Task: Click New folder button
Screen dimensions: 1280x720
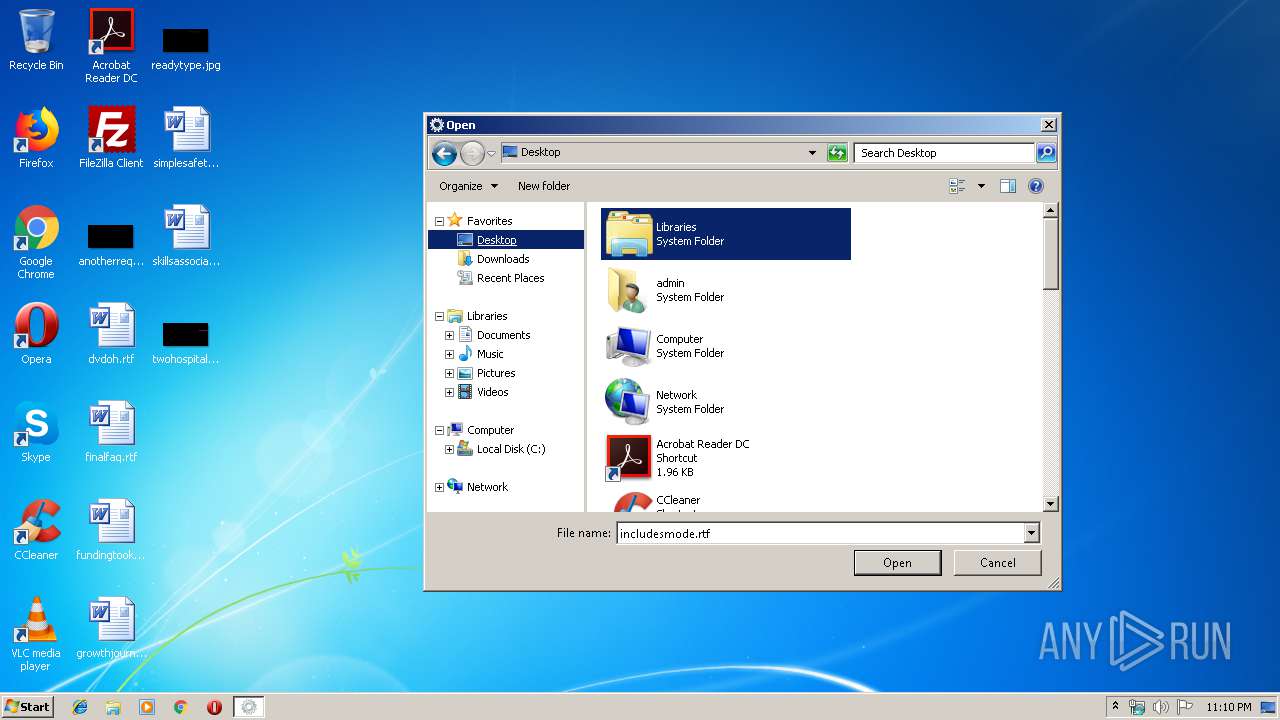Action: 544,186
